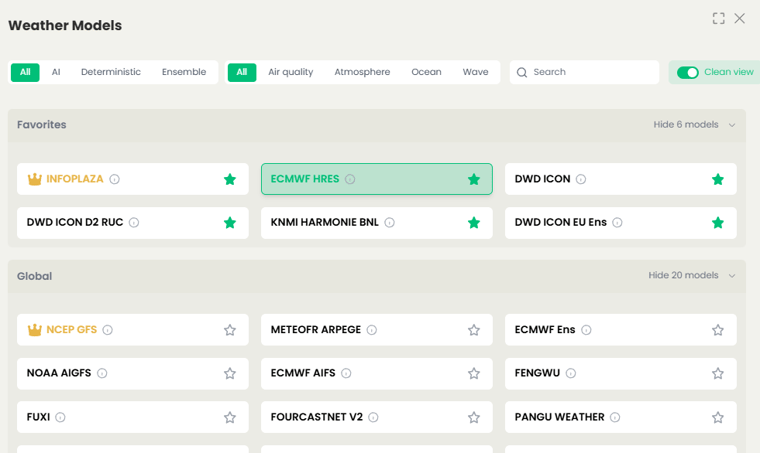This screenshot has height=453, width=760.
Task: Select All domain filter
Action: coord(242,72)
